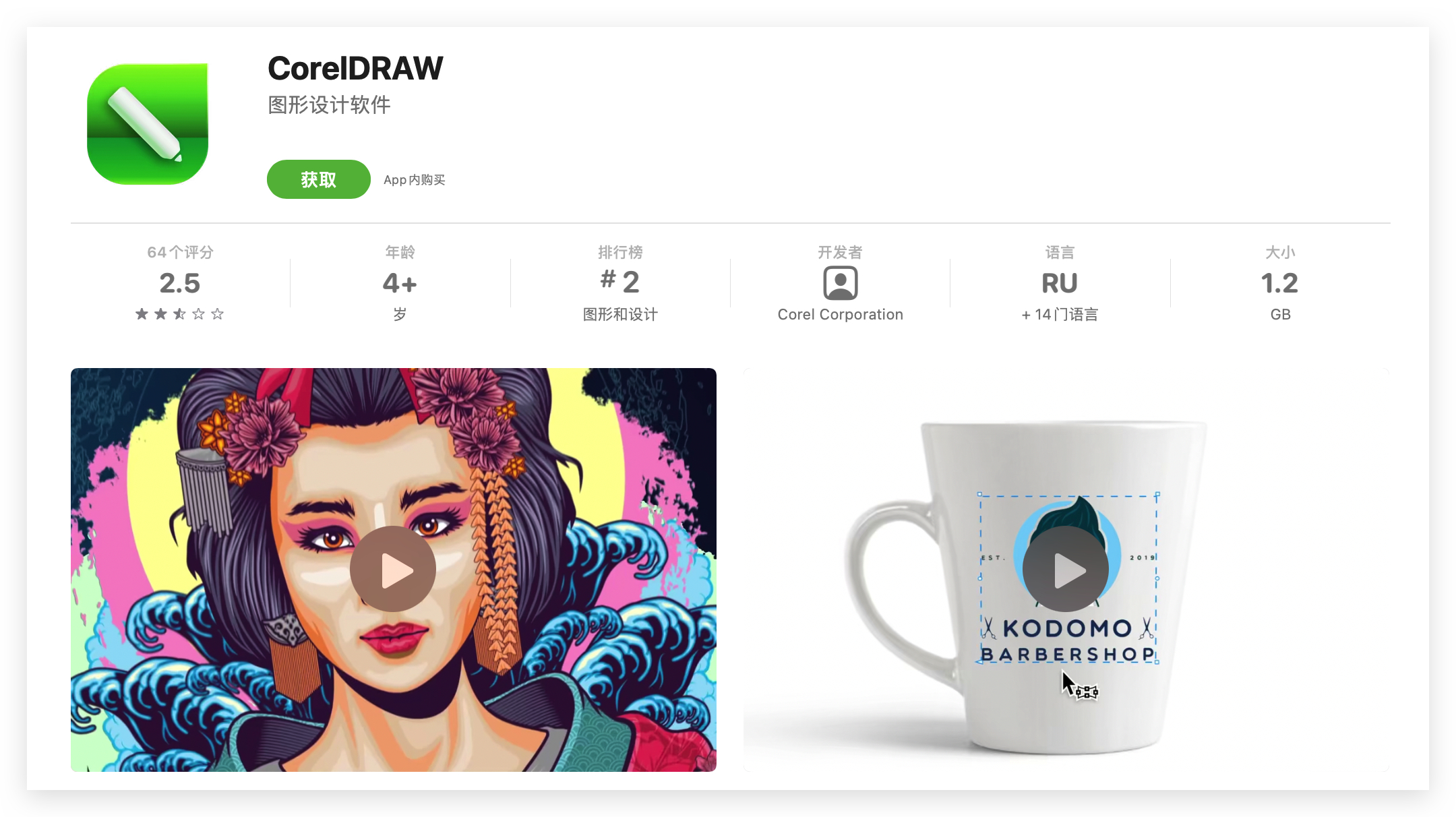
Task: Click the green CorelDRAW app icon
Action: pyautogui.click(x=148, y=124)
